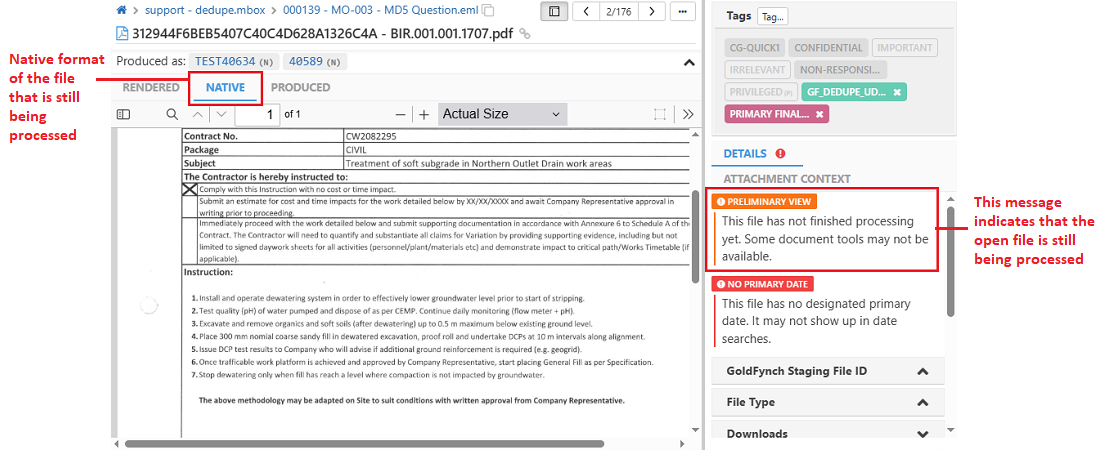Click the link icon beside the PDF name
Screen dimensions: 1102x455
pos(524,34)
